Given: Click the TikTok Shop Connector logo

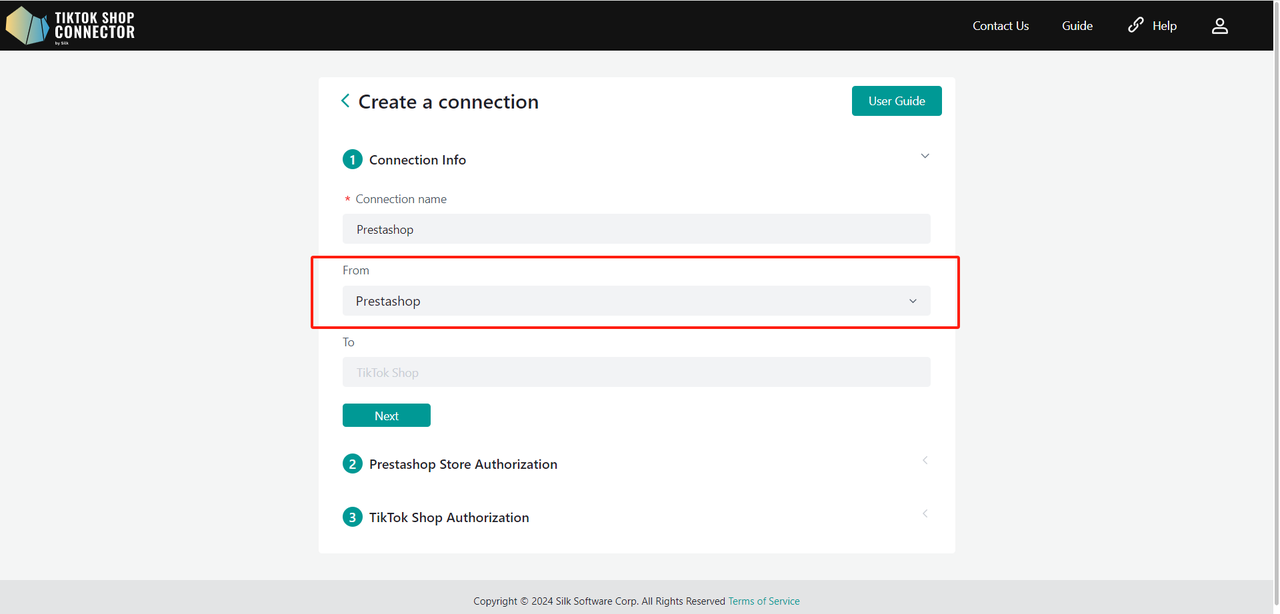Looking at the screenshot, I should [70, 26].
